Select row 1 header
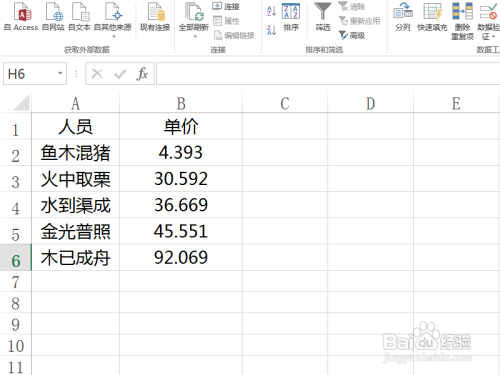The width and height of the screenshot is (500, 375). pos(15,127)
